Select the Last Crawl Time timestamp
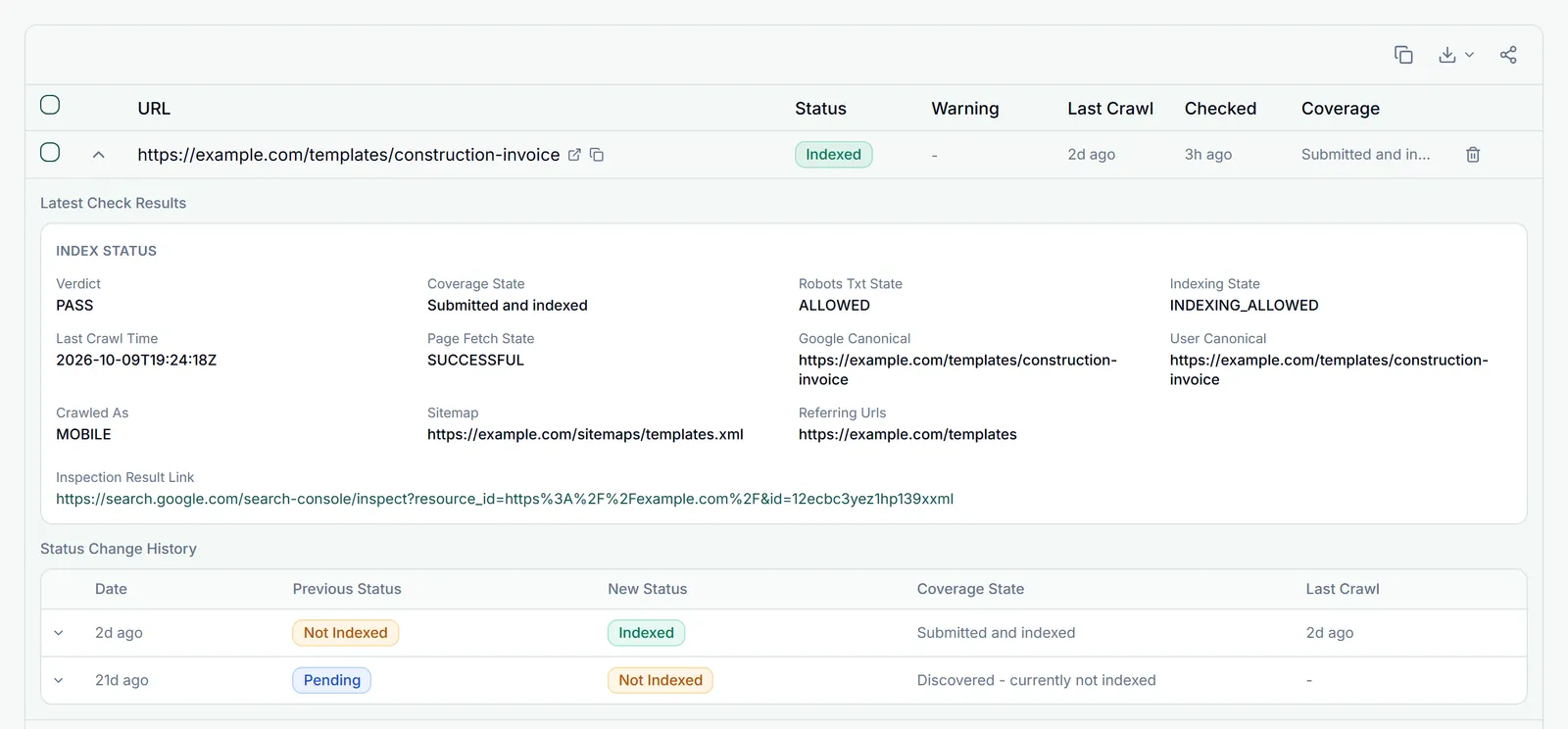The height and width of the screenshot is (729, 1568). (136, 360)
